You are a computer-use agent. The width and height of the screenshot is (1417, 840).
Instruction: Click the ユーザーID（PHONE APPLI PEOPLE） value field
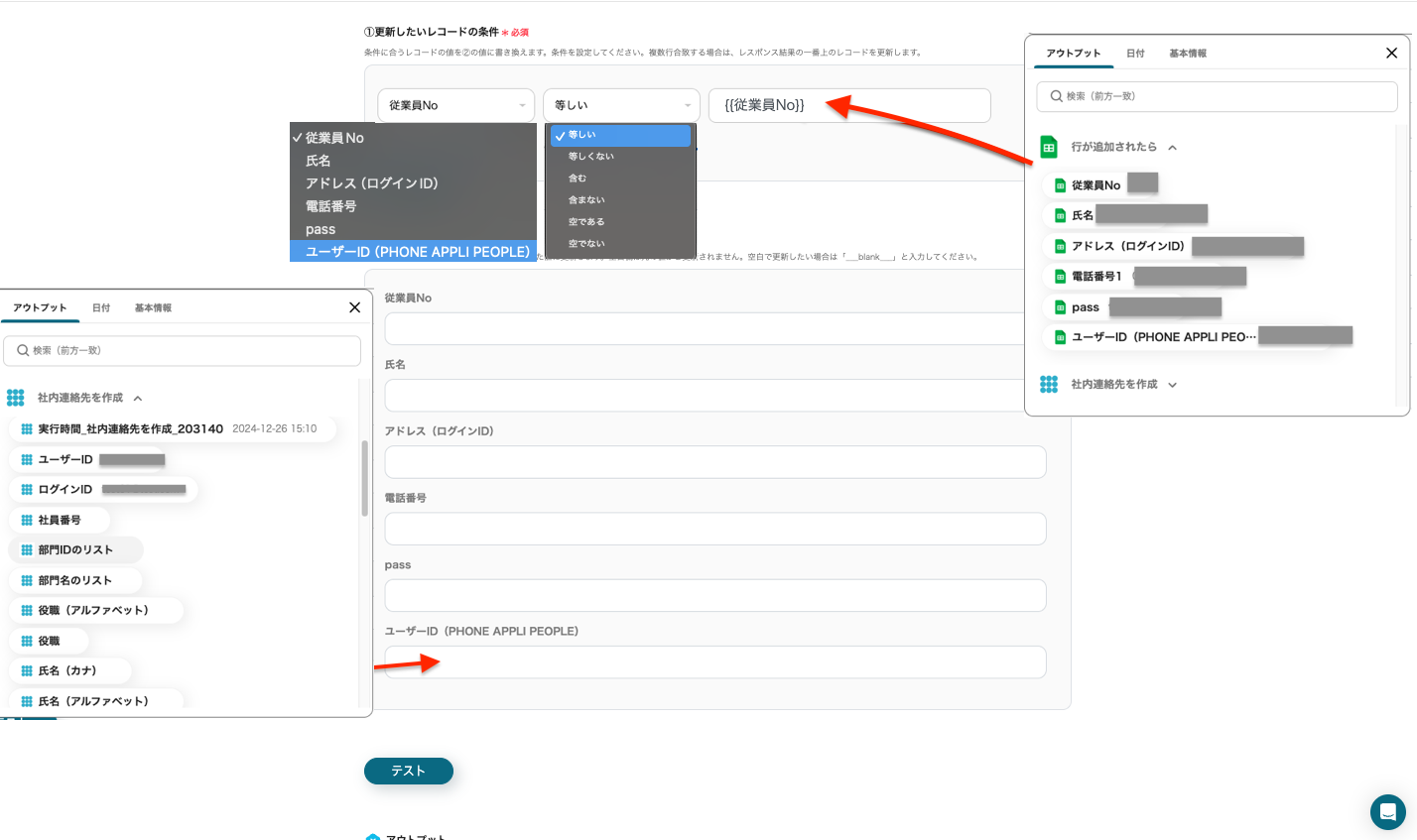coord(715,662)
